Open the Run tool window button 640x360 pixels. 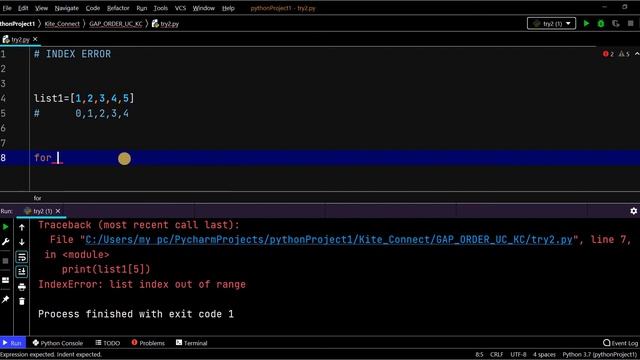pyautogui.click(x=12, y=343)
